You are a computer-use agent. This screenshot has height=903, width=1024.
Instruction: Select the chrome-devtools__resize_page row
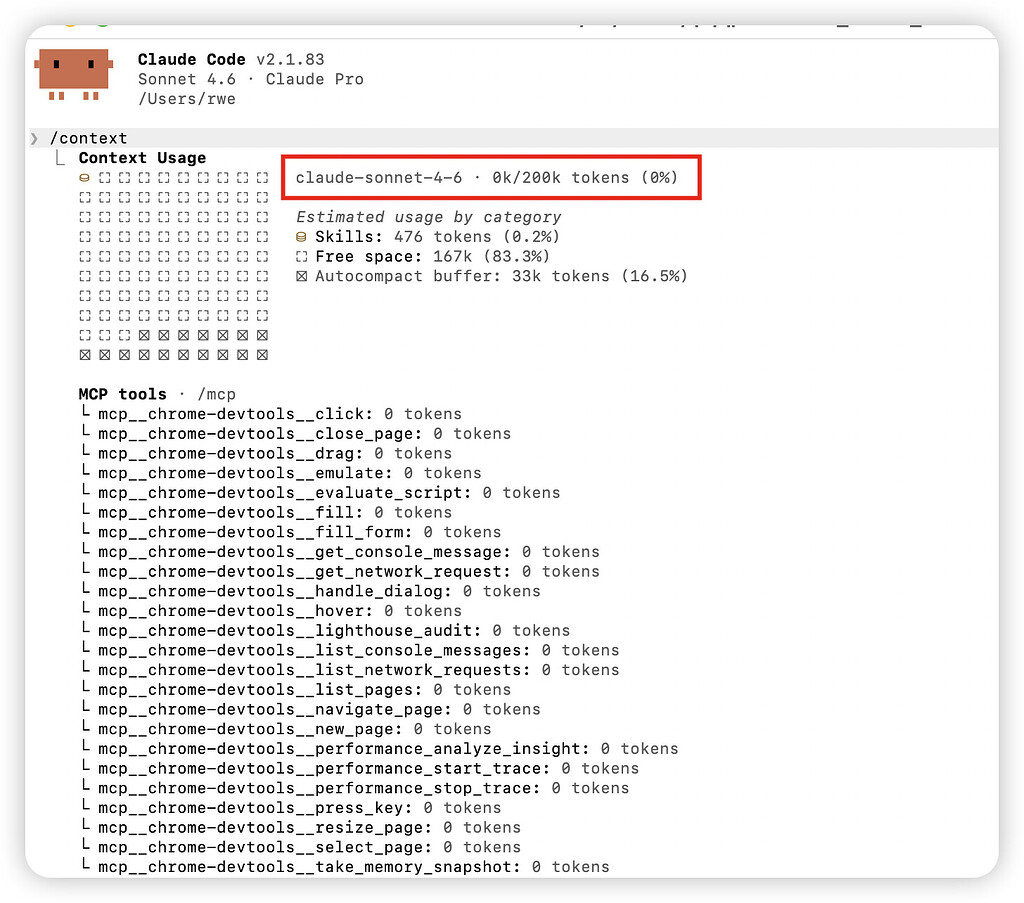301,827
